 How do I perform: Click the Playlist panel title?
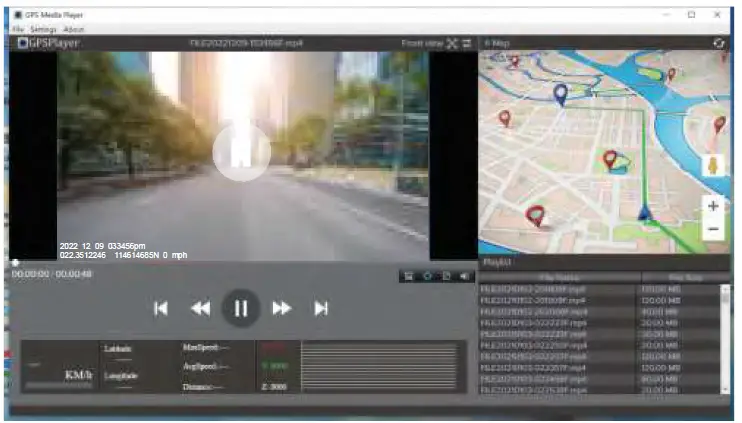tap(496, 262)
